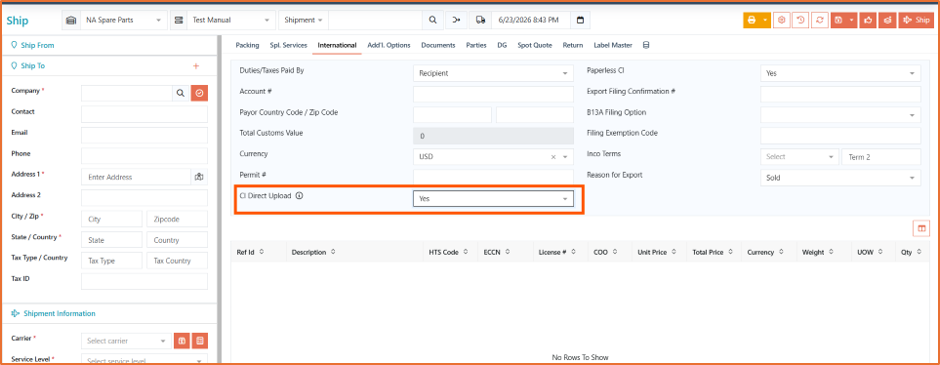Expand the print button dropdown arrow
The height and width of the screenshot is (365, 940).
766,20
